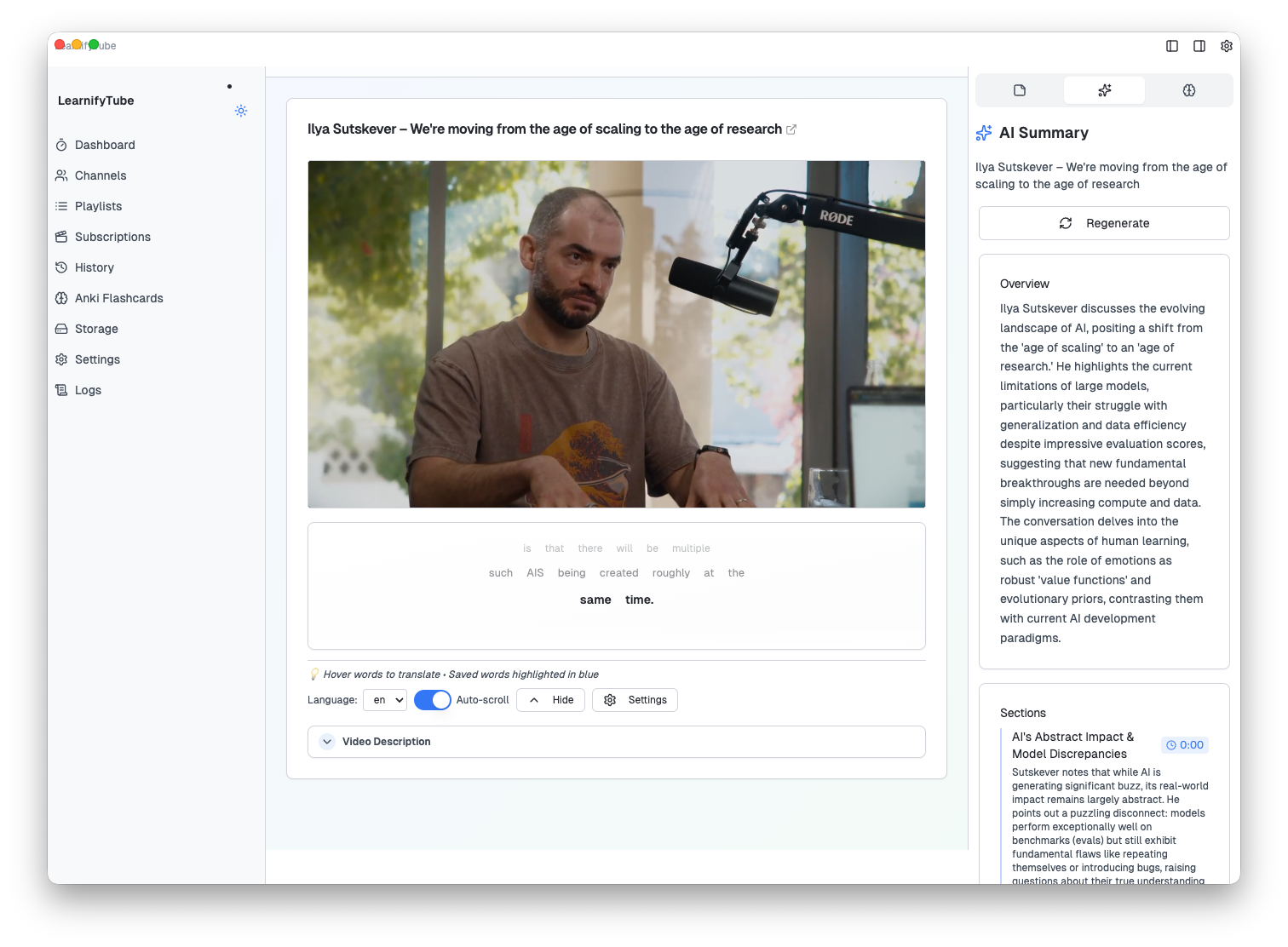This screenshot has width=1288, height=947.
Task: Click the top-right left panel layout icon
Action: pyautogui.click(x=1171, y=46)
